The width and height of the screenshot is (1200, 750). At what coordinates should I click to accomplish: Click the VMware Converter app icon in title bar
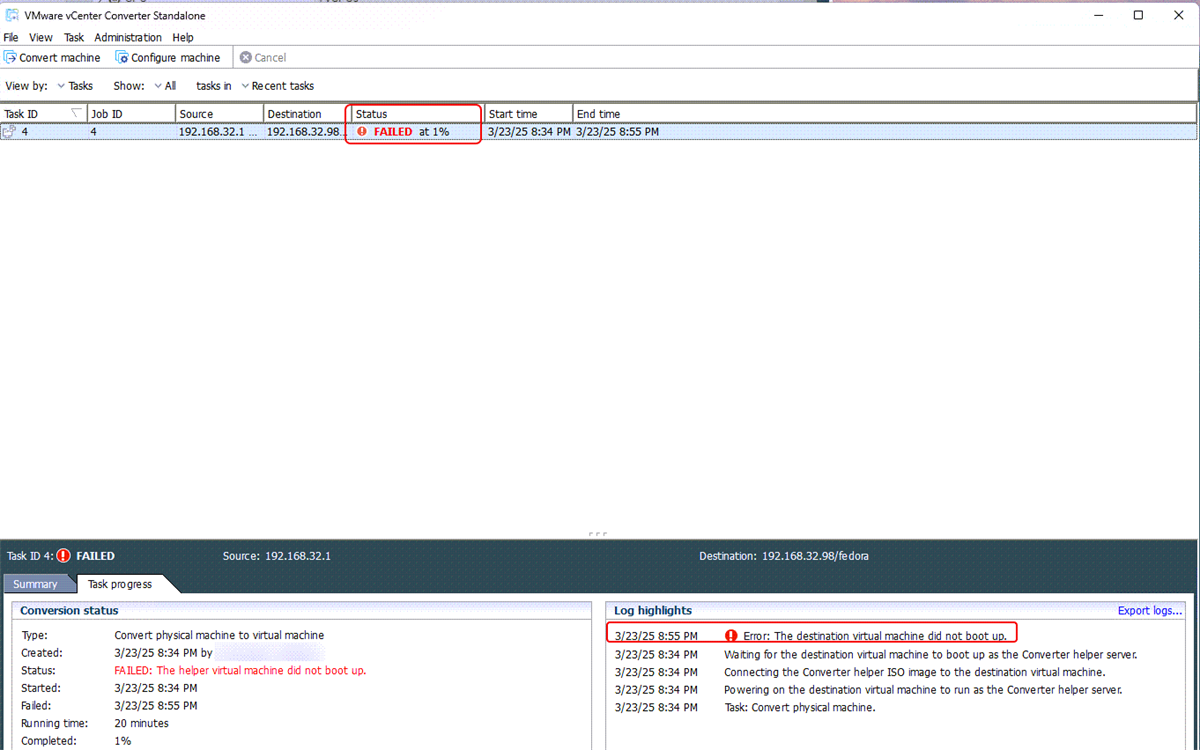coord(12,15)
